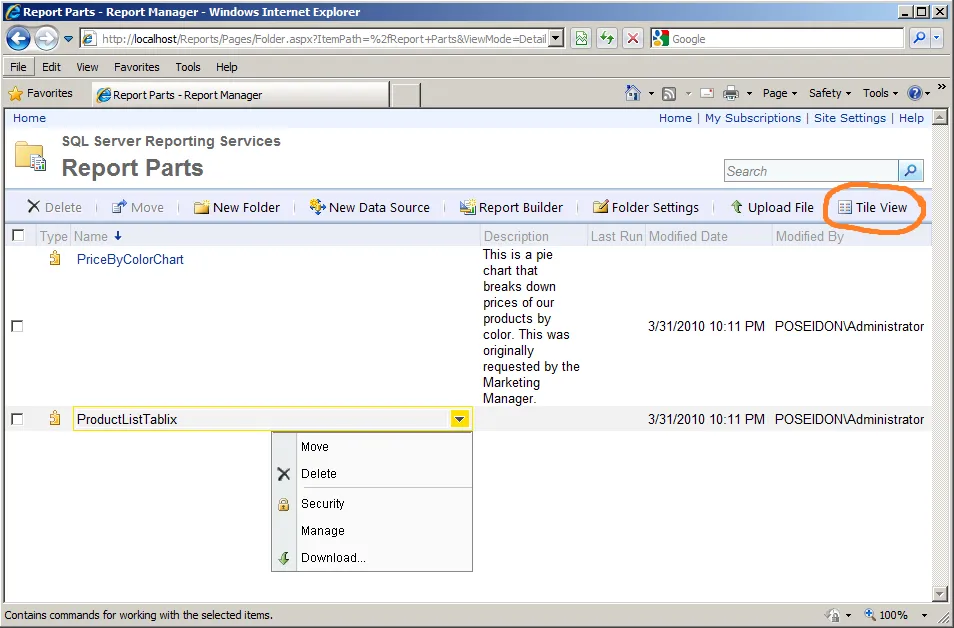
Task: Switch to Tile View
Action: [872, 208]
